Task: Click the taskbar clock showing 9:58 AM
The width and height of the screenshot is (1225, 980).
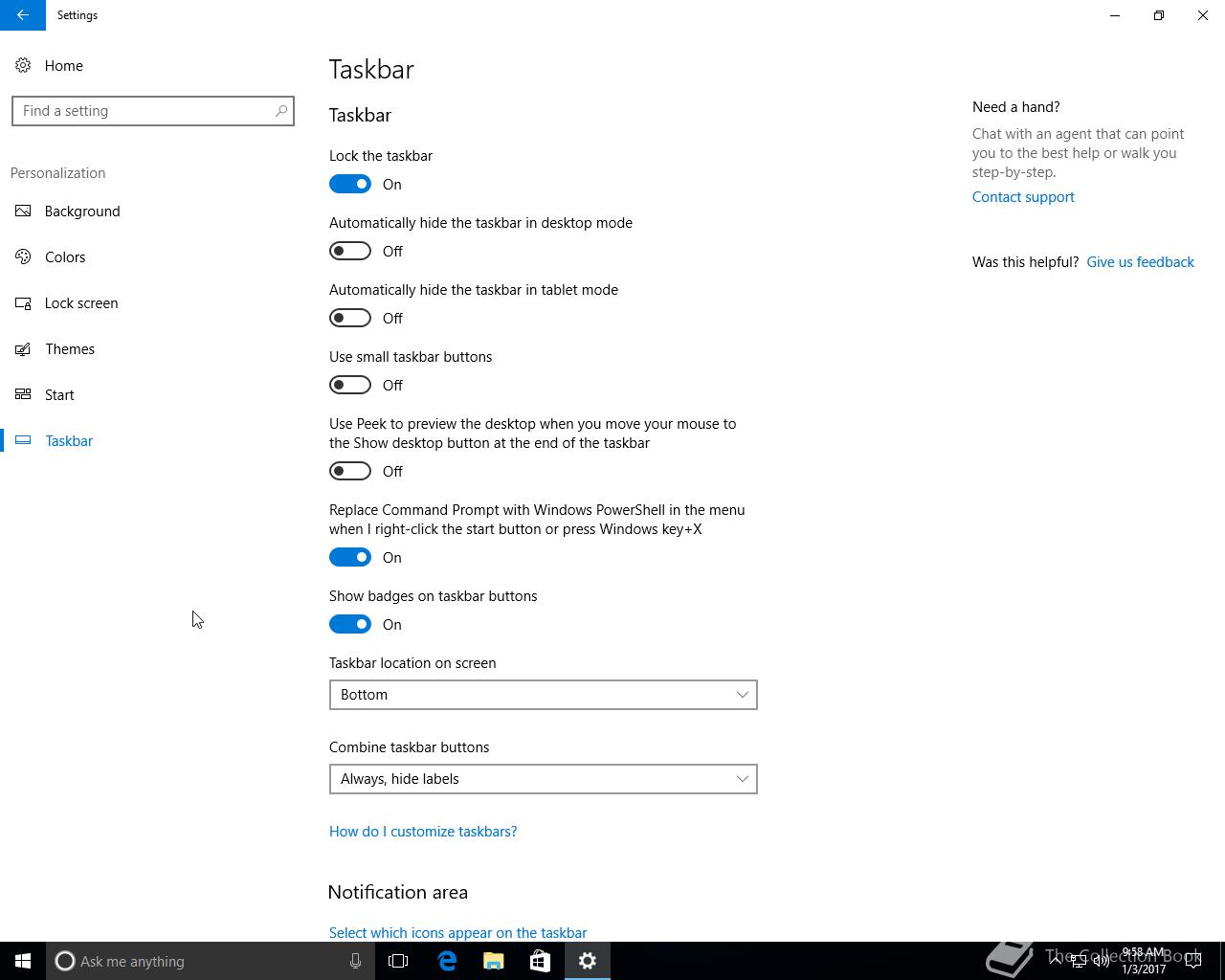Action: [x=1144, y=961]
